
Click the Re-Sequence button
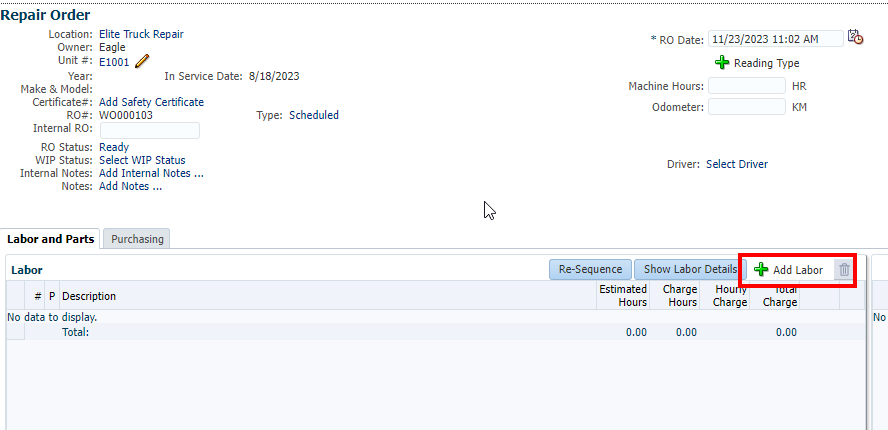point(590,269)
